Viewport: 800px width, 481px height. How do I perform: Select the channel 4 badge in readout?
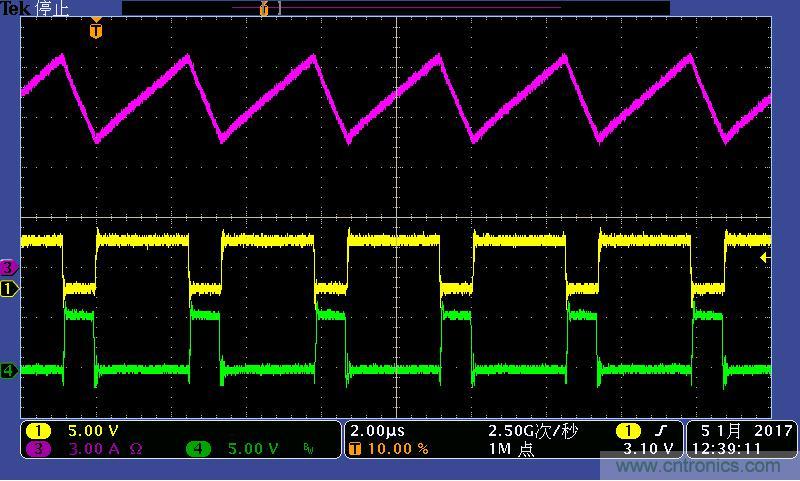click(x=198, y=449)
